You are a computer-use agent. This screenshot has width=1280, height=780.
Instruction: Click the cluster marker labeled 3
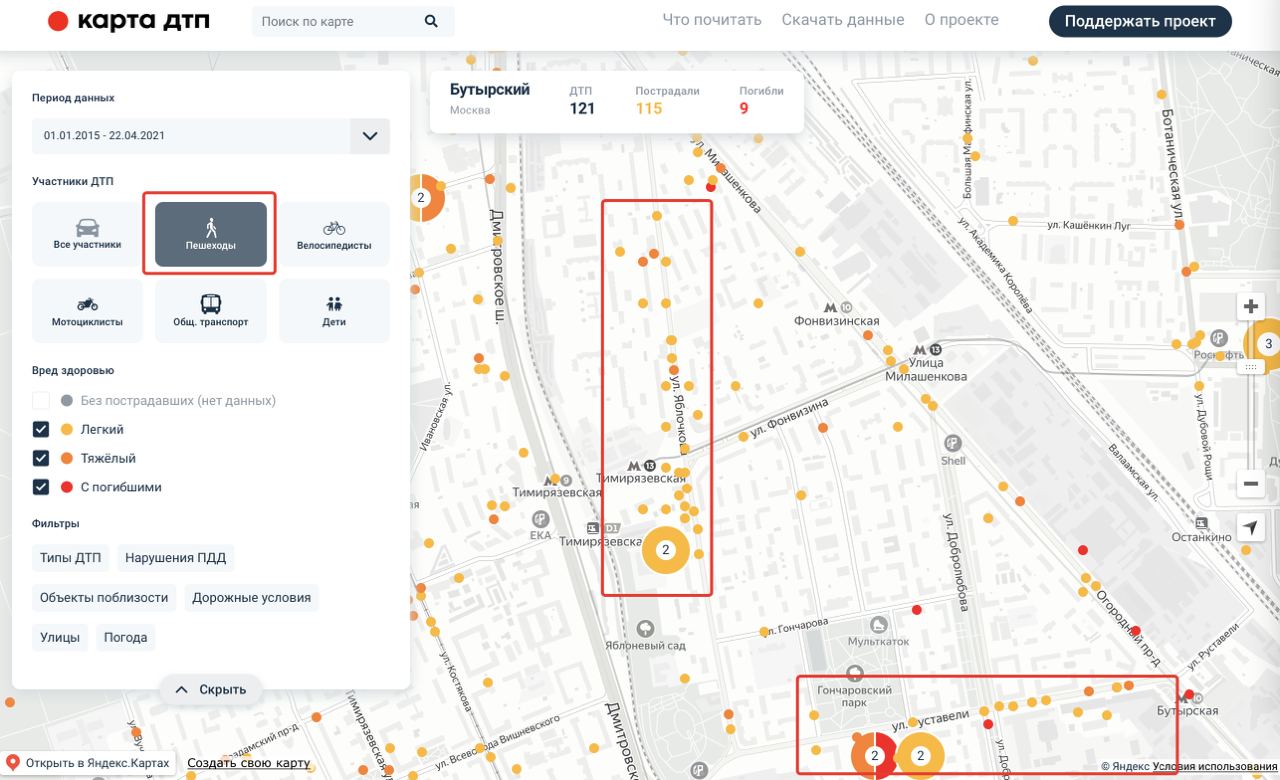pos(1267,344)
